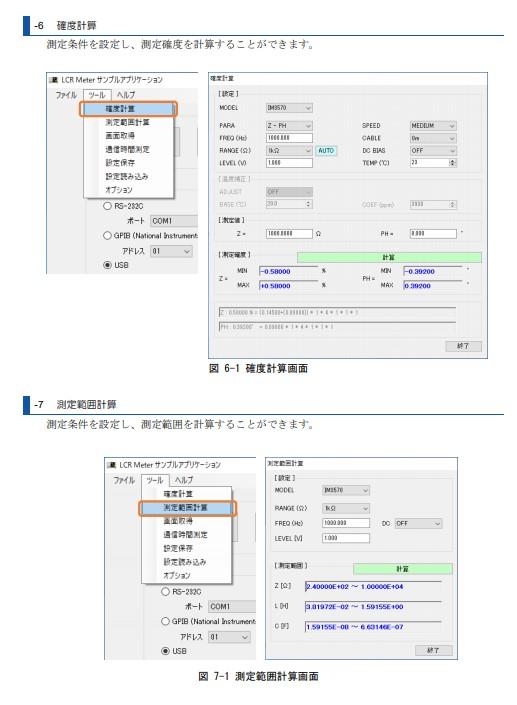
Task: Choose 測定範囲計算 in the figure 6-1 tool menu
Action: click(x=129, y=122)
